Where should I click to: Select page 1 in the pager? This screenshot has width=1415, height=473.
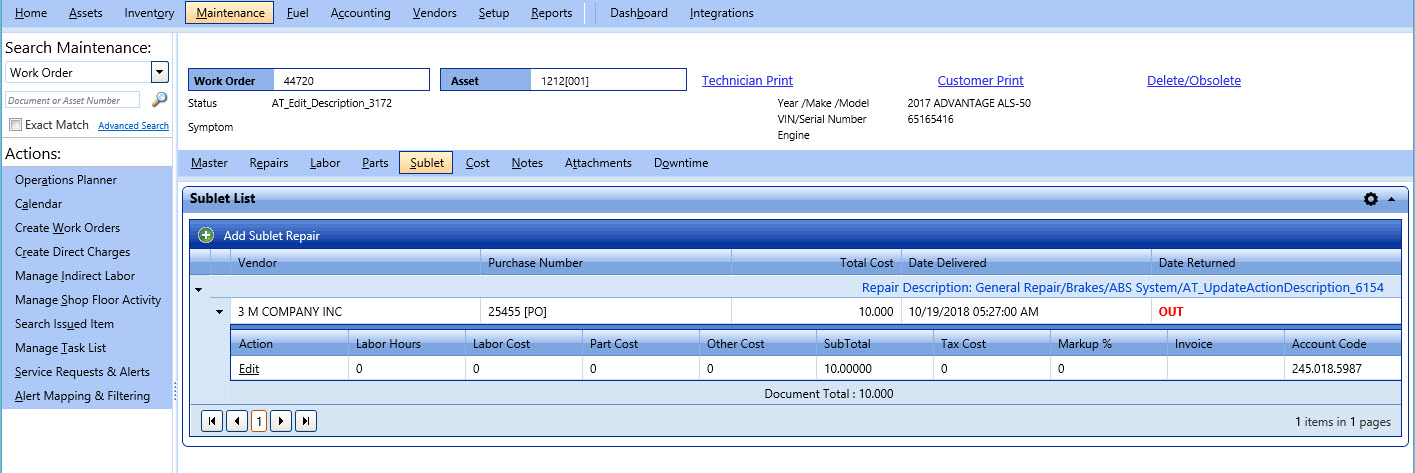click(259, 421)
